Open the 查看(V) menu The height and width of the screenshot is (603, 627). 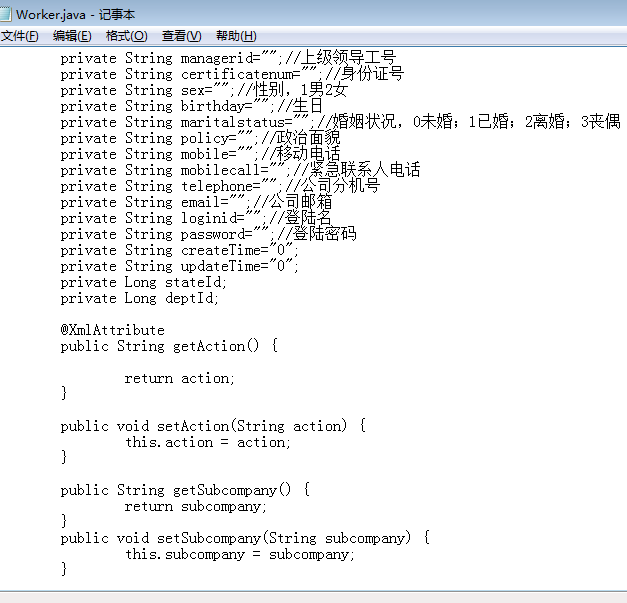pyautogui.click(x=181, y=36)
